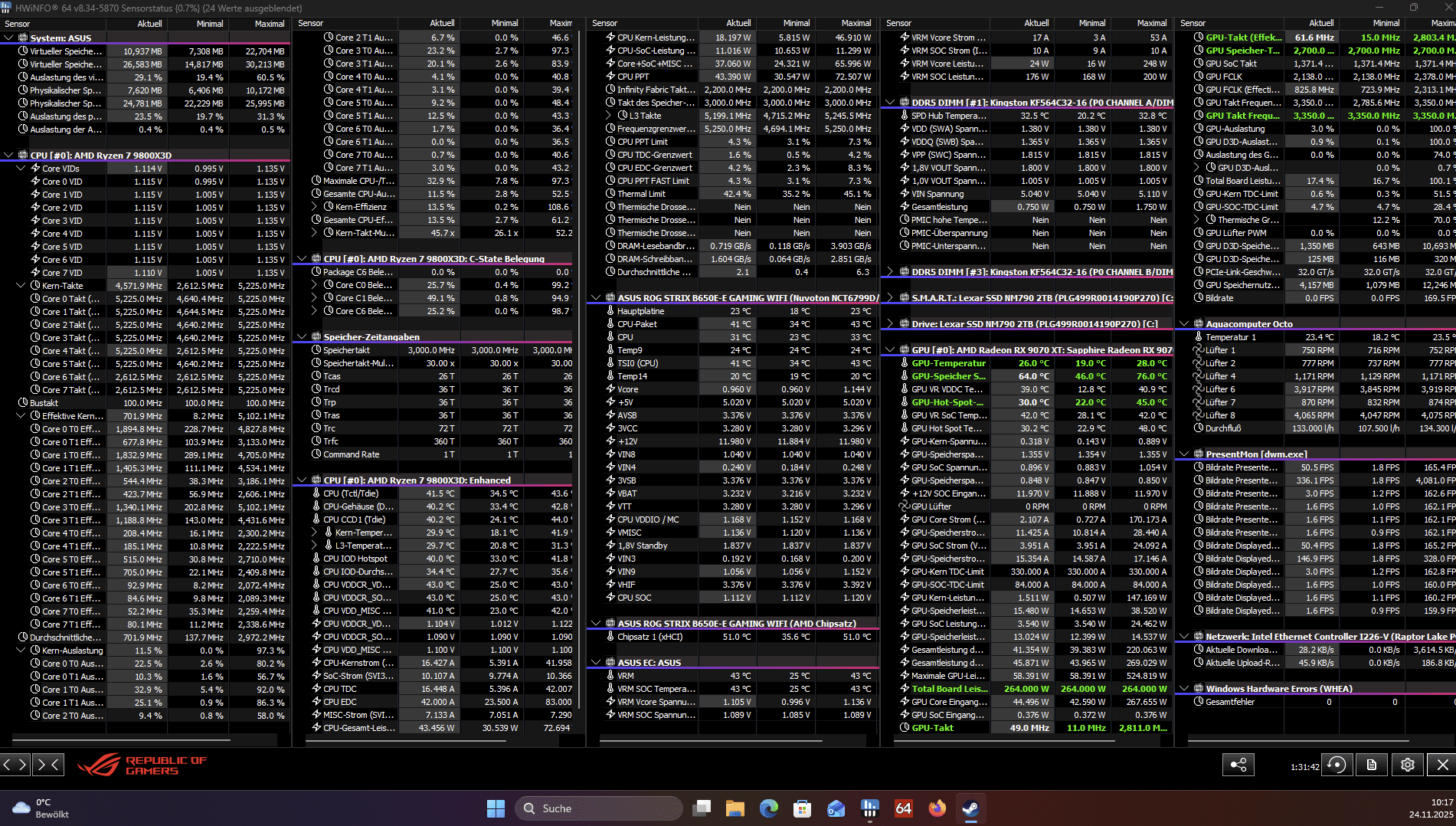This screenshot has width=1456, height=826.
Task: Click the inward-pointing arrows button in HWiNFO toolbar
Action: click(47, 764)
